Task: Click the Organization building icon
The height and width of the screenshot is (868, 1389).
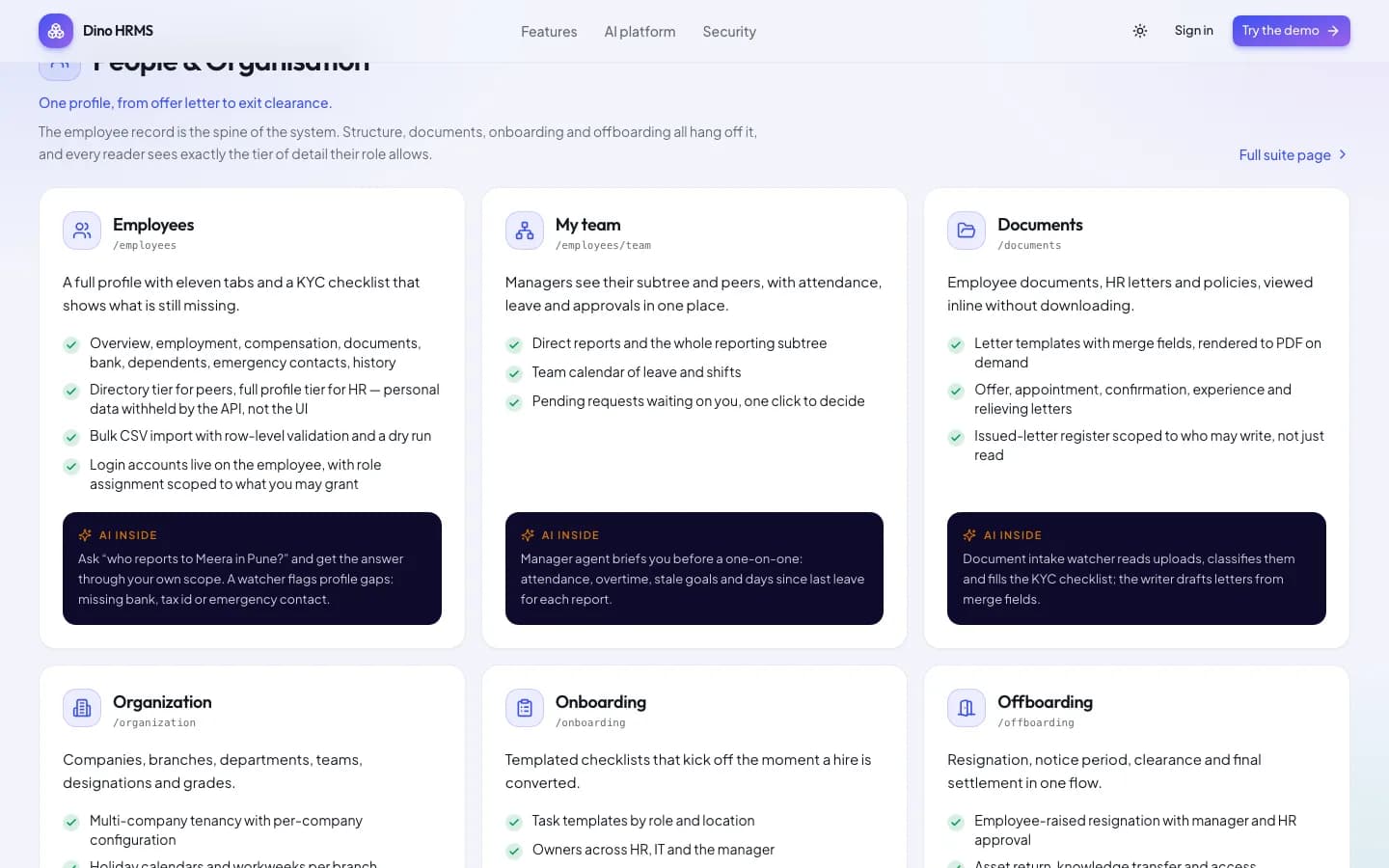Action: pyautogui.click(x=82, y=708)
